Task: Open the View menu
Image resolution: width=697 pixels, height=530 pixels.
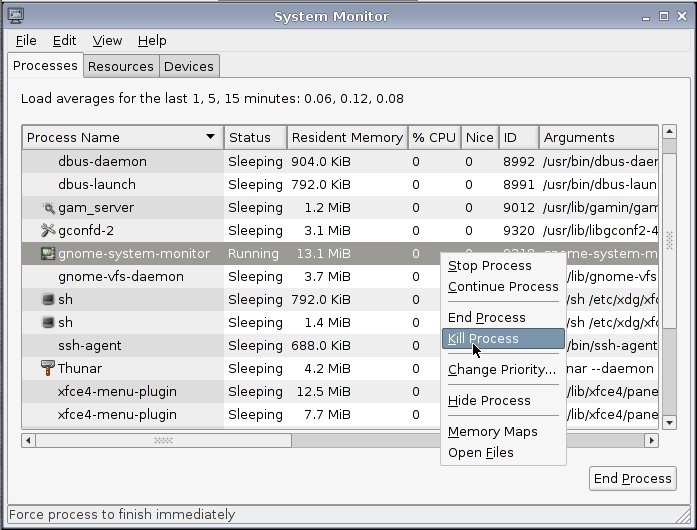Action: coord(107,41)
